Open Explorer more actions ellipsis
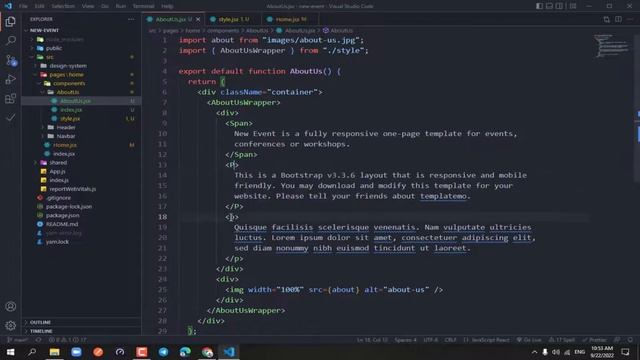 131,19
